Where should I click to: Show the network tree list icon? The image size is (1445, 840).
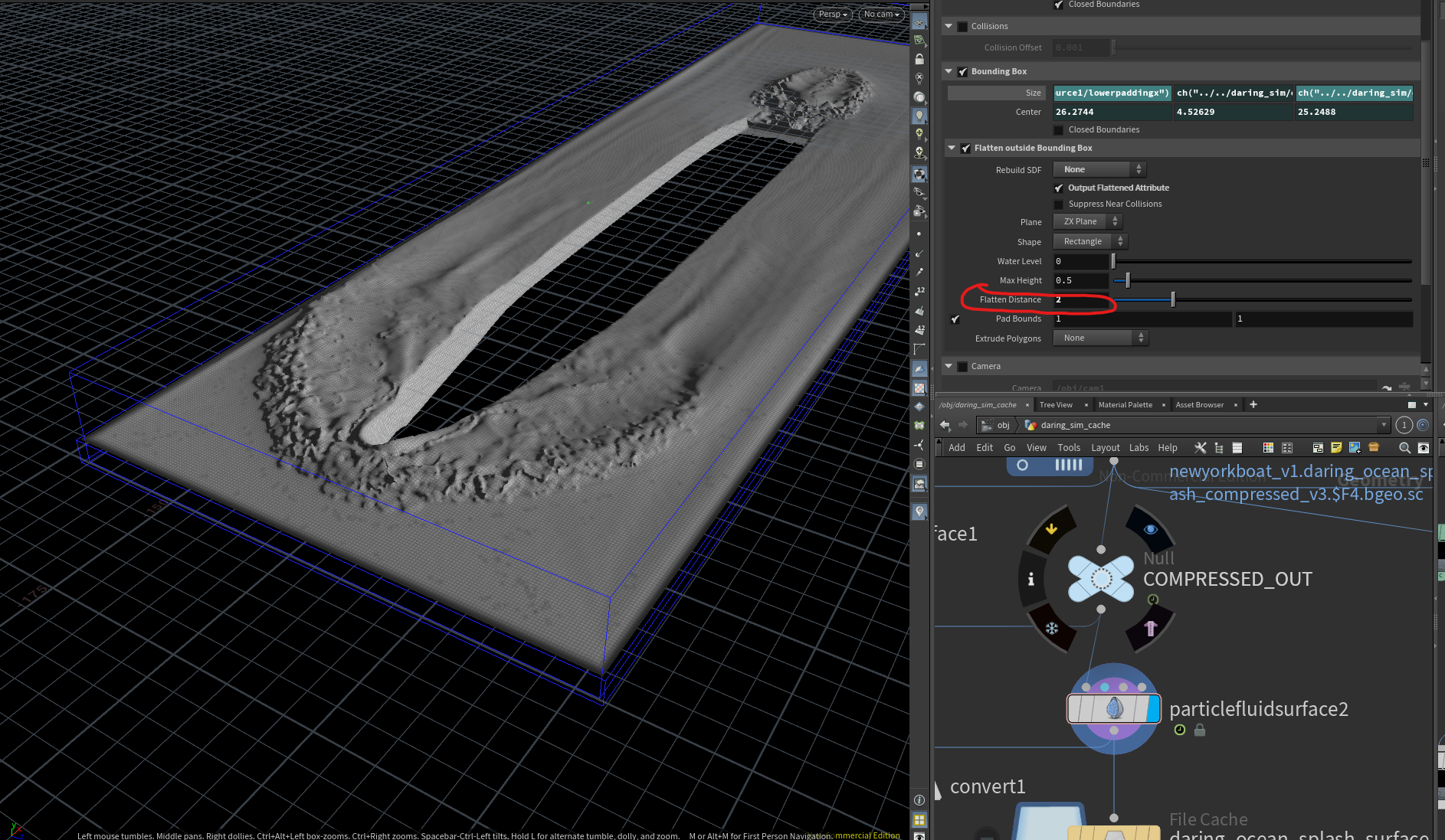tap(1219, 448)
